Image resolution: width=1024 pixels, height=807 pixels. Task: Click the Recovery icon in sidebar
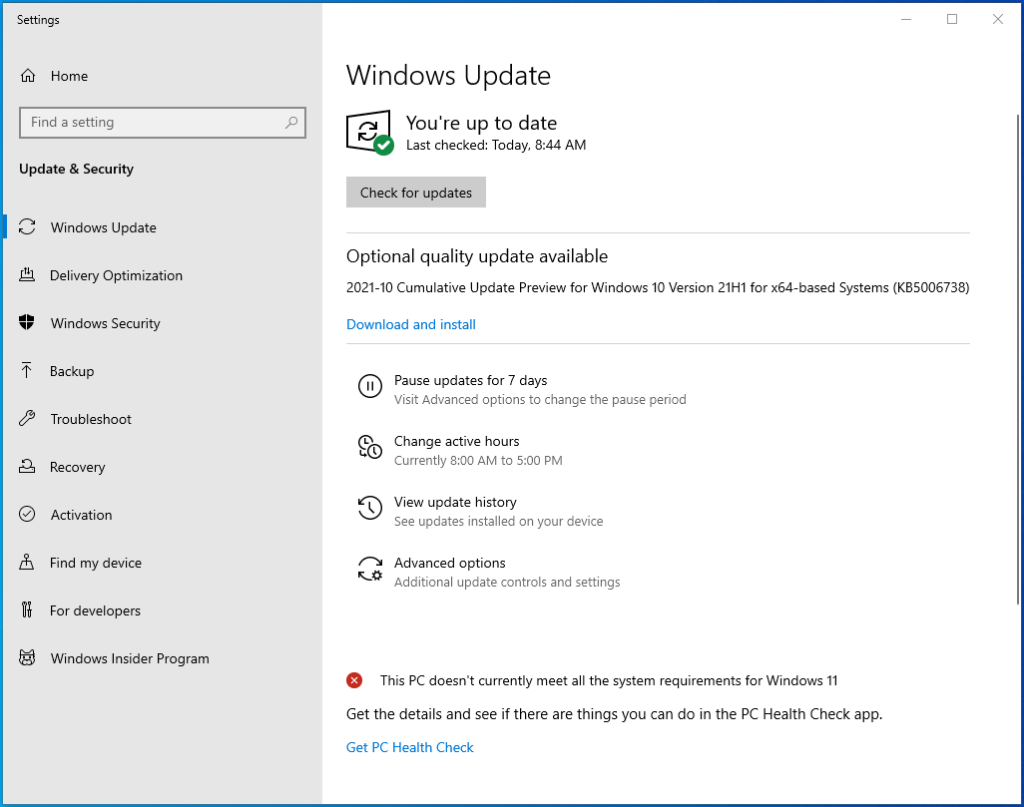pyautogui.click(x=27, y=466)
